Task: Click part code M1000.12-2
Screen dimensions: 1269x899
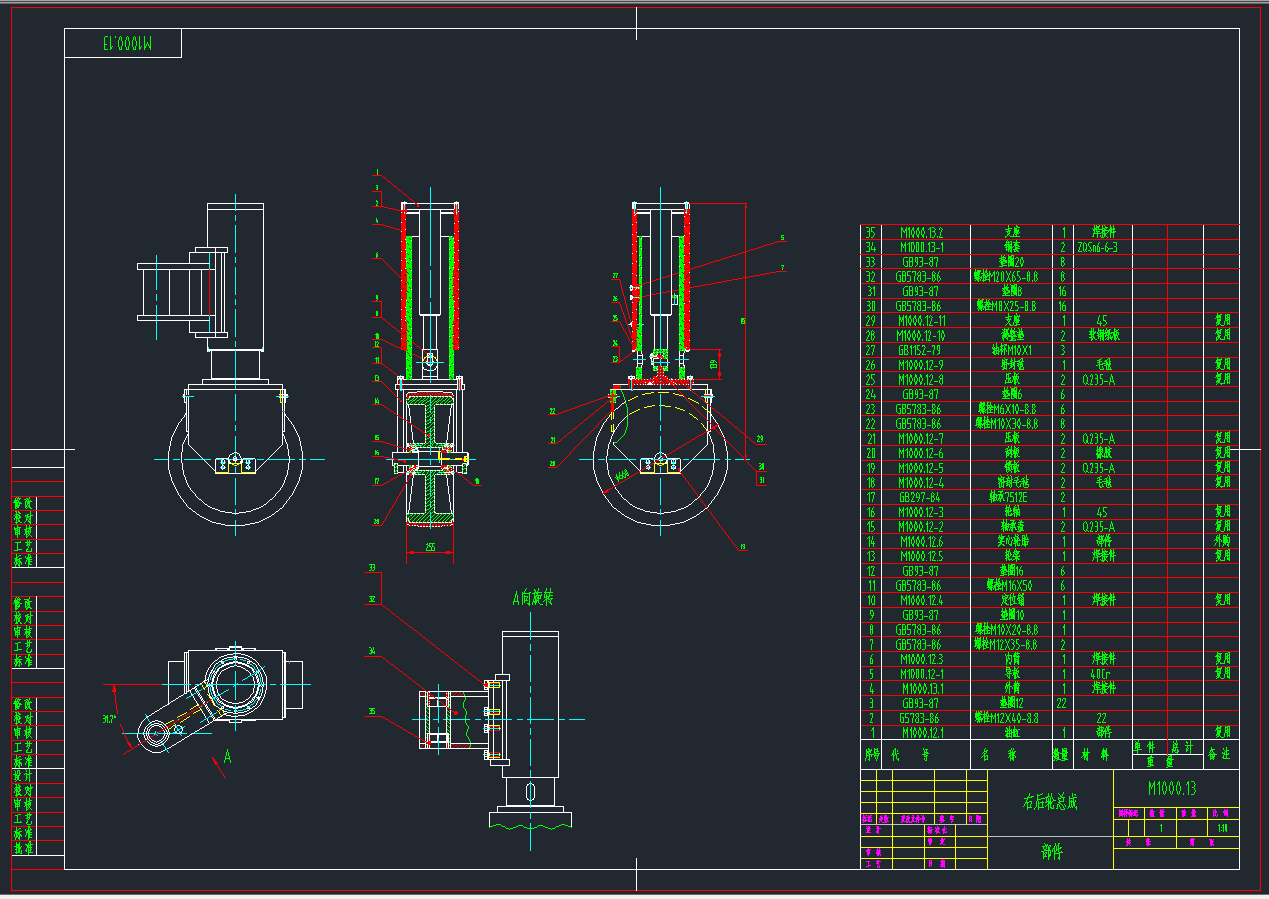Action: point(922,526)
